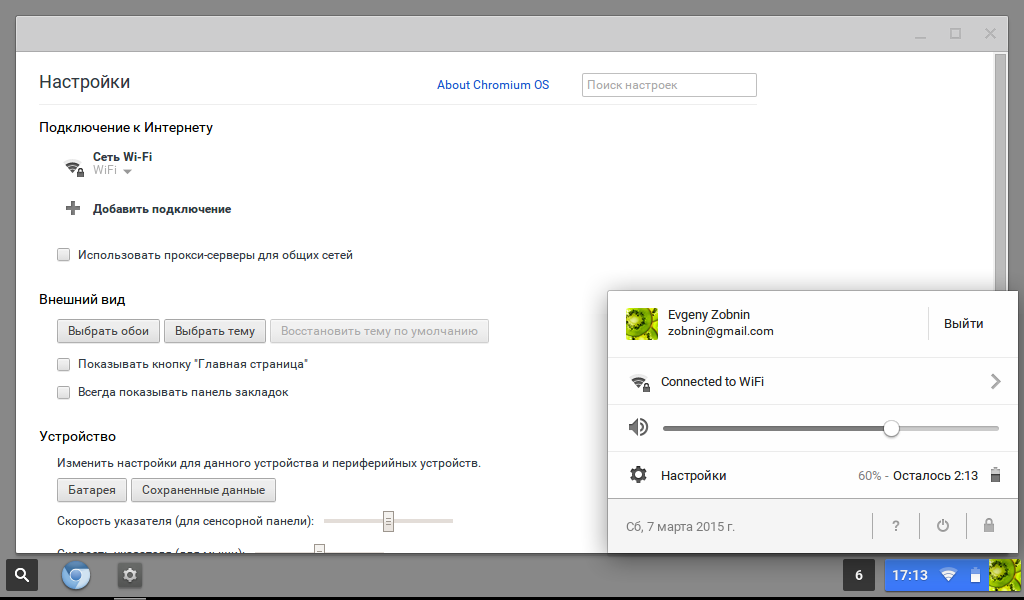This screenshot has width=1024, height=600.
Task: Open the About Chromium OS link
Action: click(x=493, y=85)
